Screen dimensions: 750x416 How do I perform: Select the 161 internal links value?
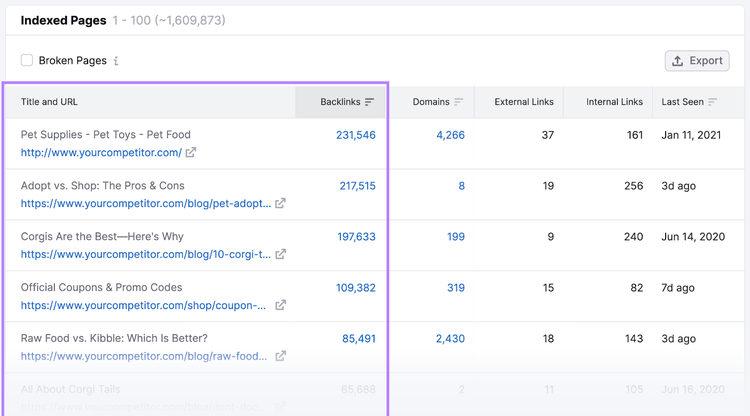tap(635, 135)
